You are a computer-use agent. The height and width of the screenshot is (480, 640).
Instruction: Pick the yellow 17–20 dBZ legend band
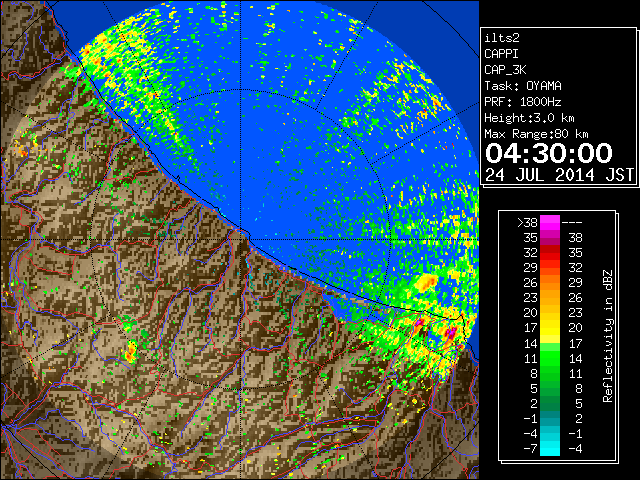coord(550,328)
